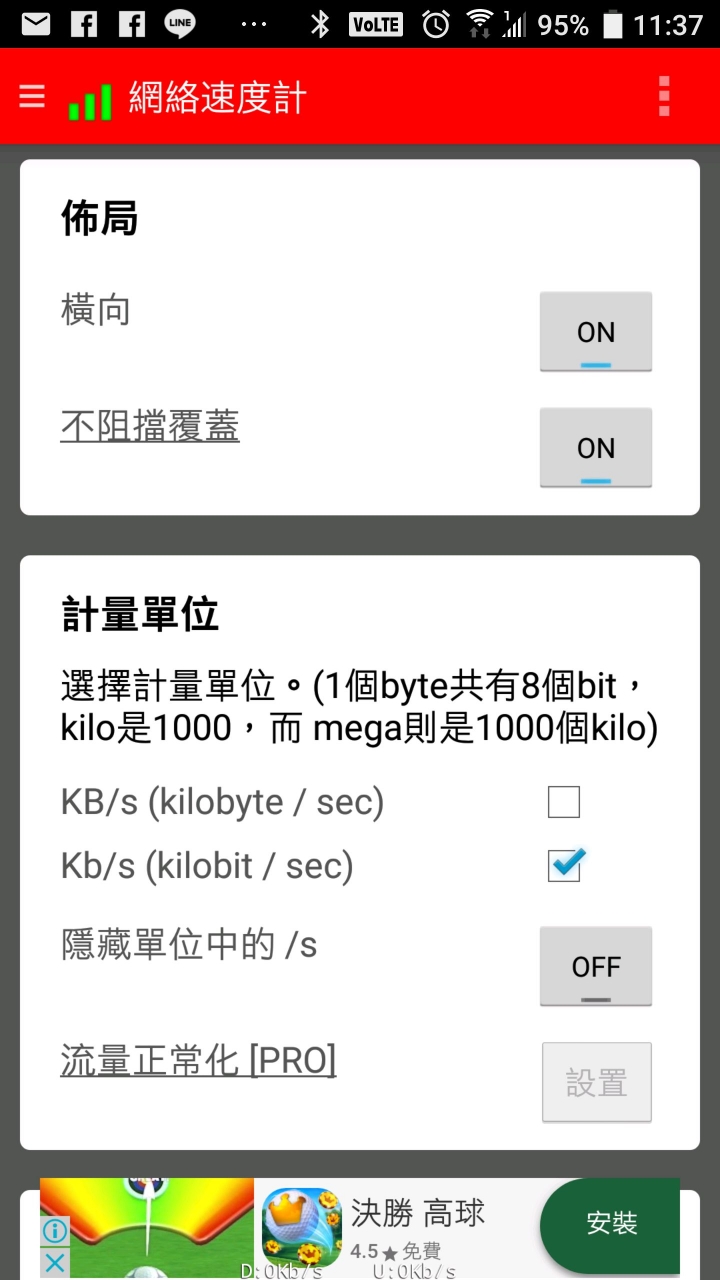This screenshot has height=1280, width=720.
Task: Open the 不阻擋覆蓋 underlined link
Action: tap(150, 427)
